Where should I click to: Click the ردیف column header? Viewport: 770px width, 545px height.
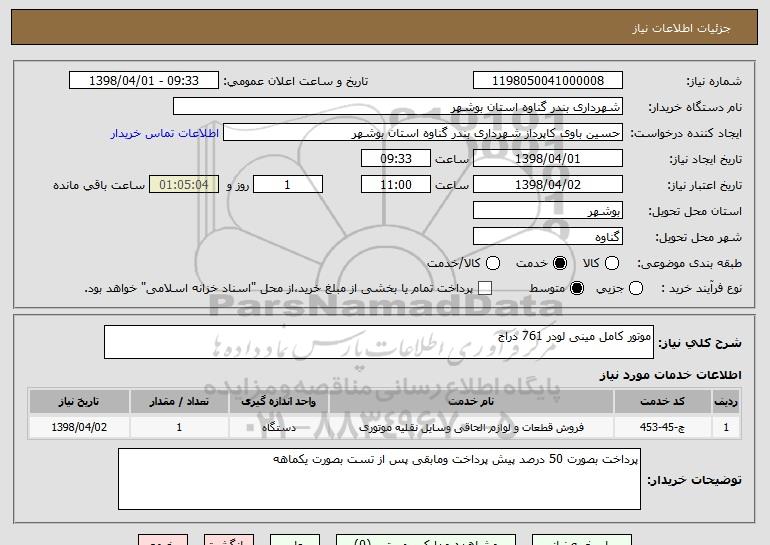tap(726, 402)
